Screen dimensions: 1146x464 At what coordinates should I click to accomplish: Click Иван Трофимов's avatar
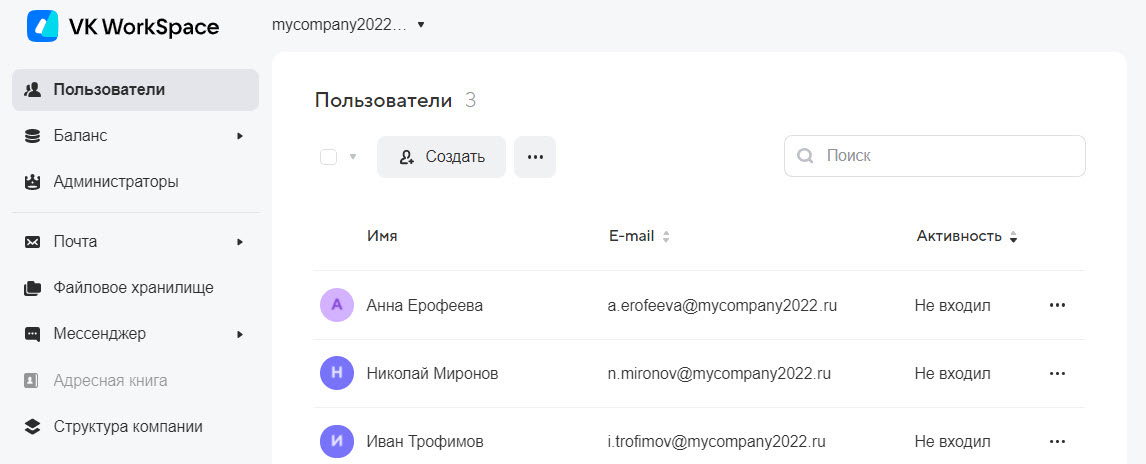pyautogui.click(x=337, y=441)
